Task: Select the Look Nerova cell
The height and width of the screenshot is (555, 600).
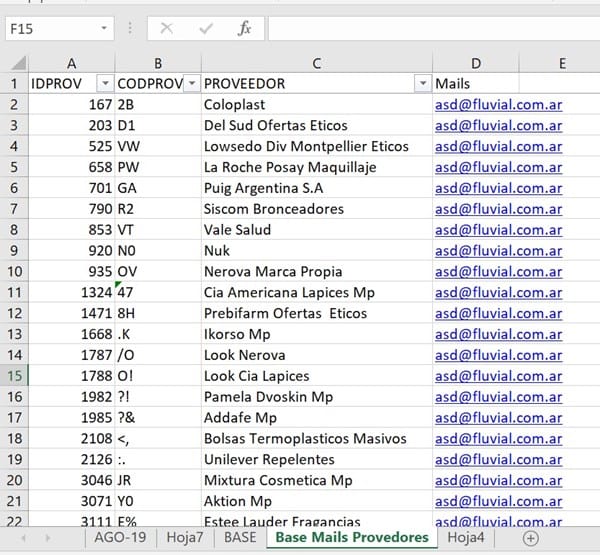Action: (x=317, y=355)
